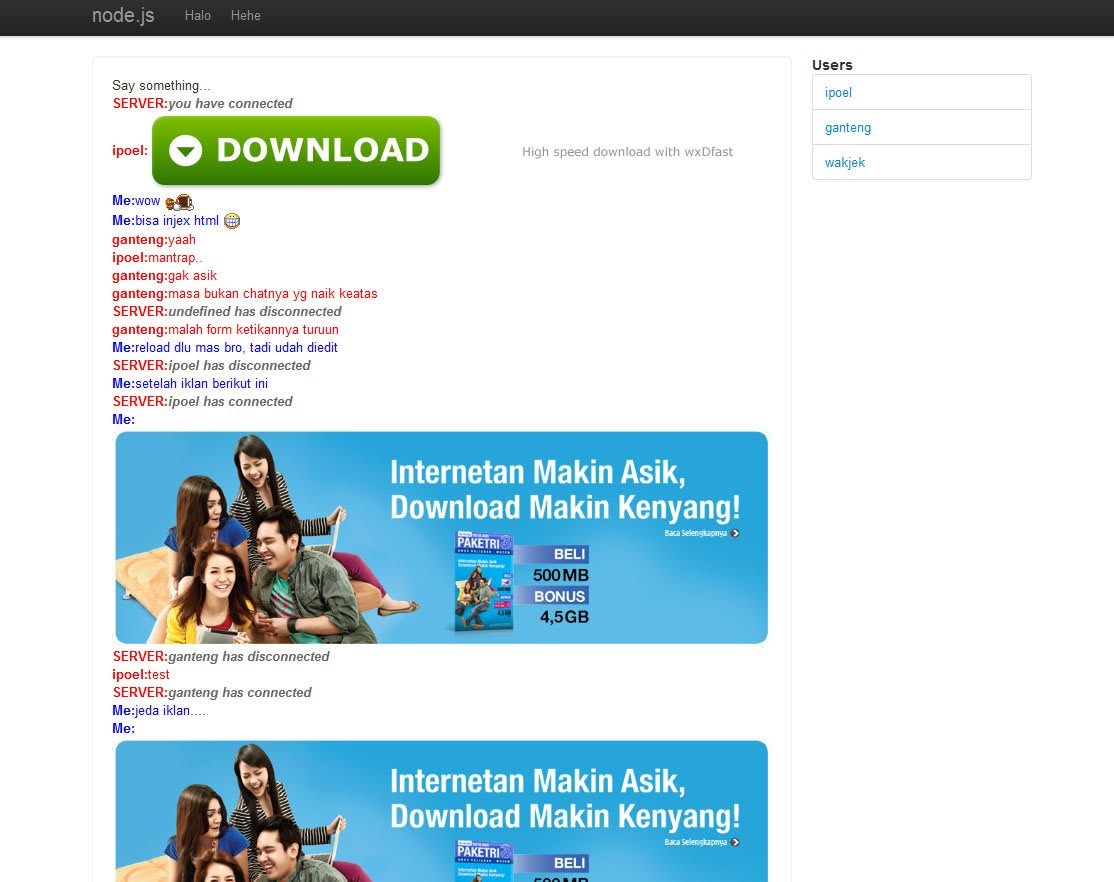
Task: Click 'you have connected' server message
Action: [230, 104]
